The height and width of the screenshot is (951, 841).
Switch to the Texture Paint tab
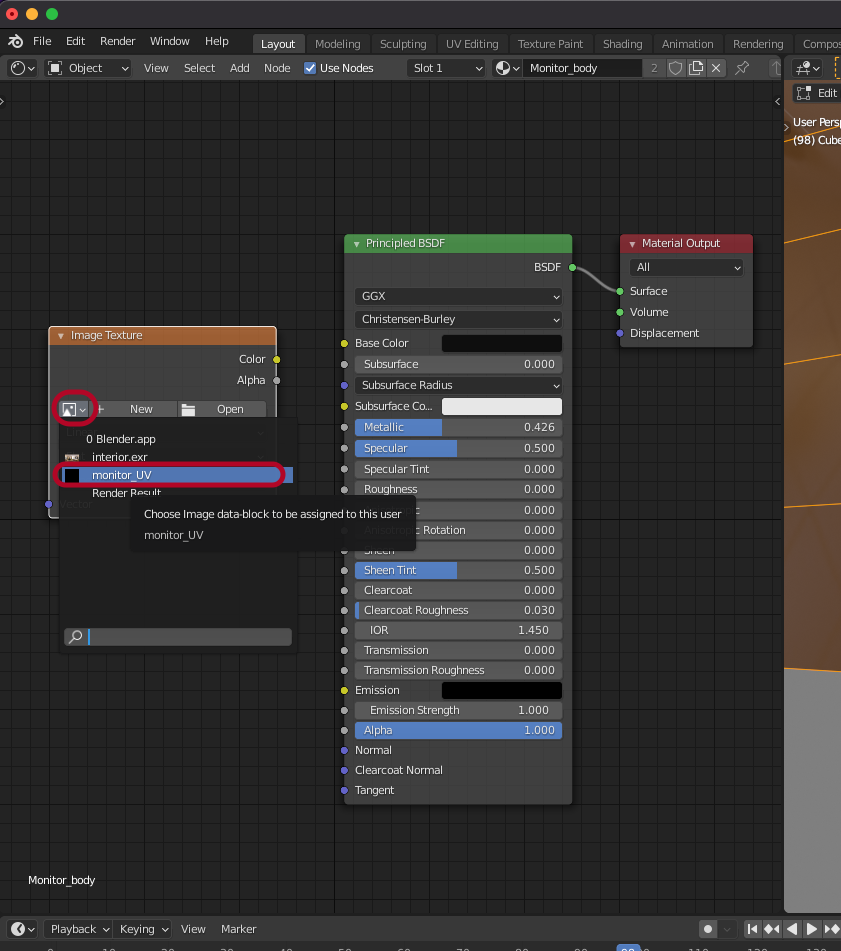tap(551, 44)
